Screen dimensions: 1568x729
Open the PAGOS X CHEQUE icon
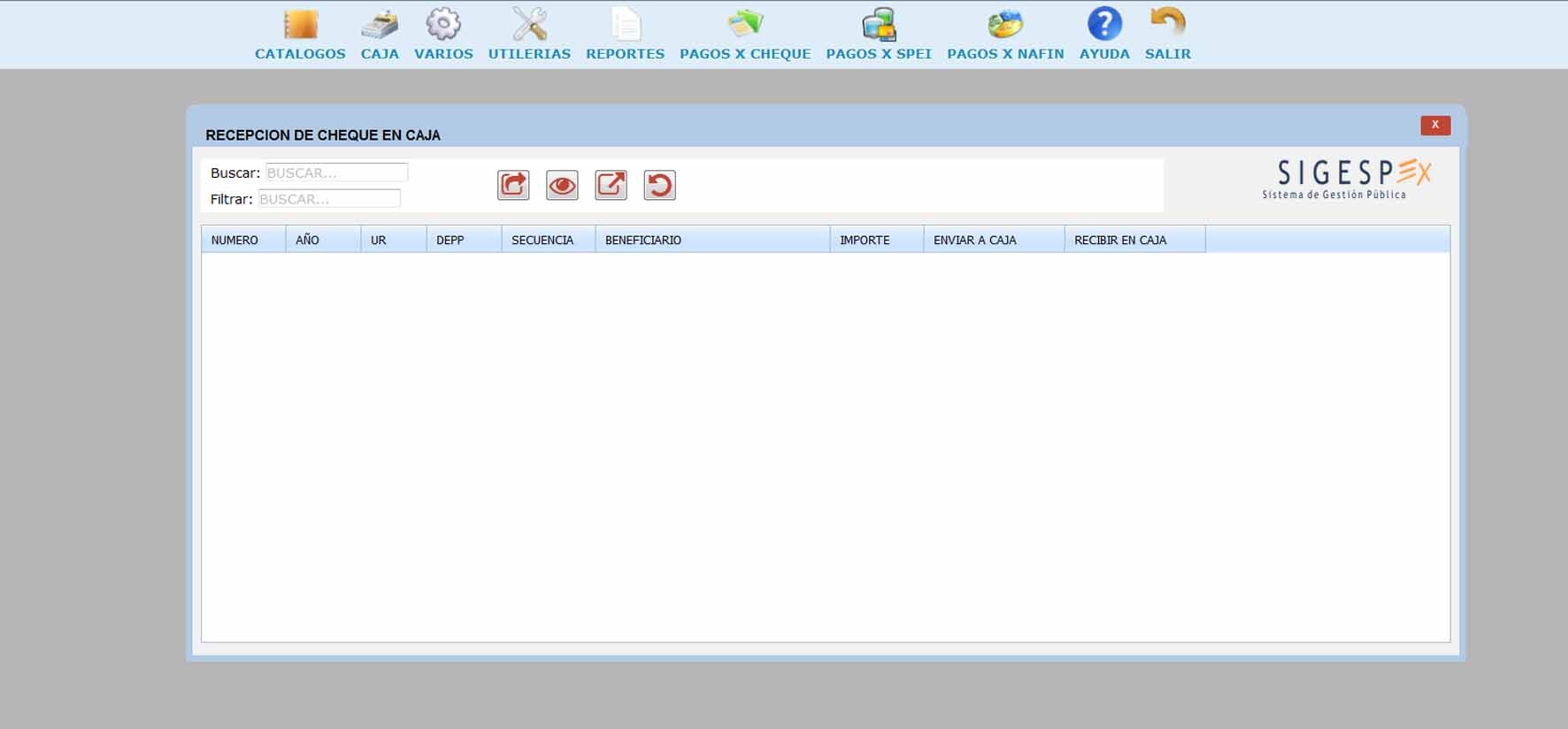(745, 24)
